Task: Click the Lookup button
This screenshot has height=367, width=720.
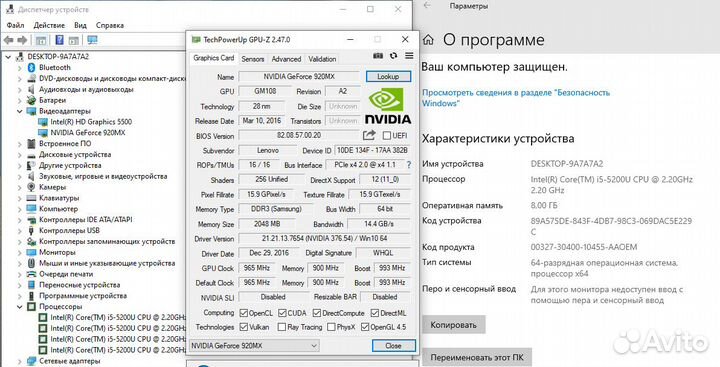Action: (x=388, y=77)
